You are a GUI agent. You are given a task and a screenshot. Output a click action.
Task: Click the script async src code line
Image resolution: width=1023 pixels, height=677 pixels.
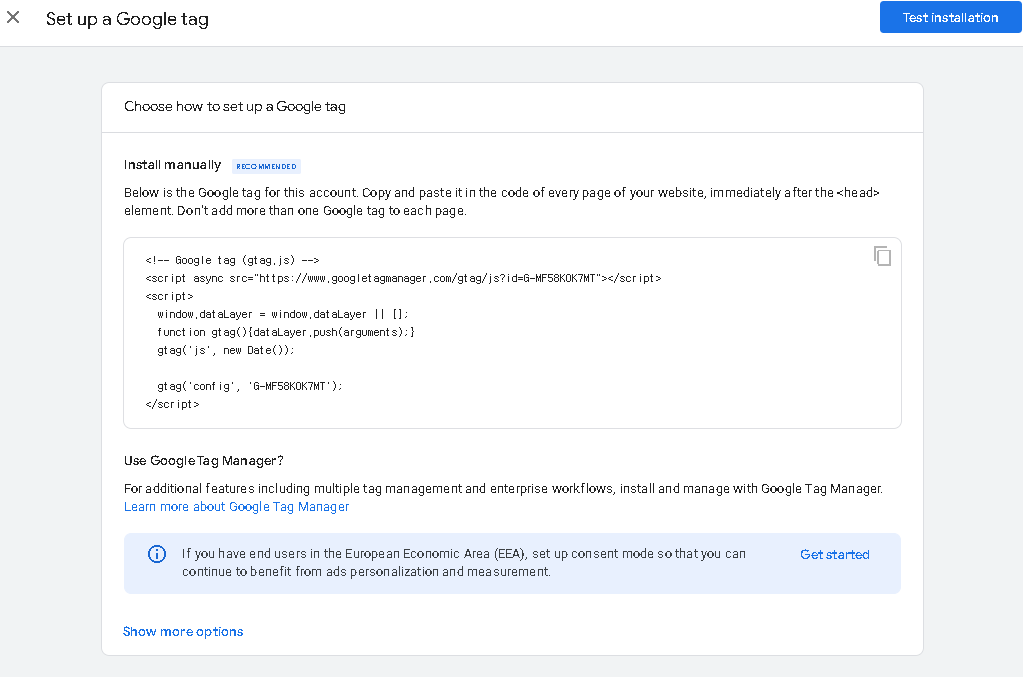402,278
